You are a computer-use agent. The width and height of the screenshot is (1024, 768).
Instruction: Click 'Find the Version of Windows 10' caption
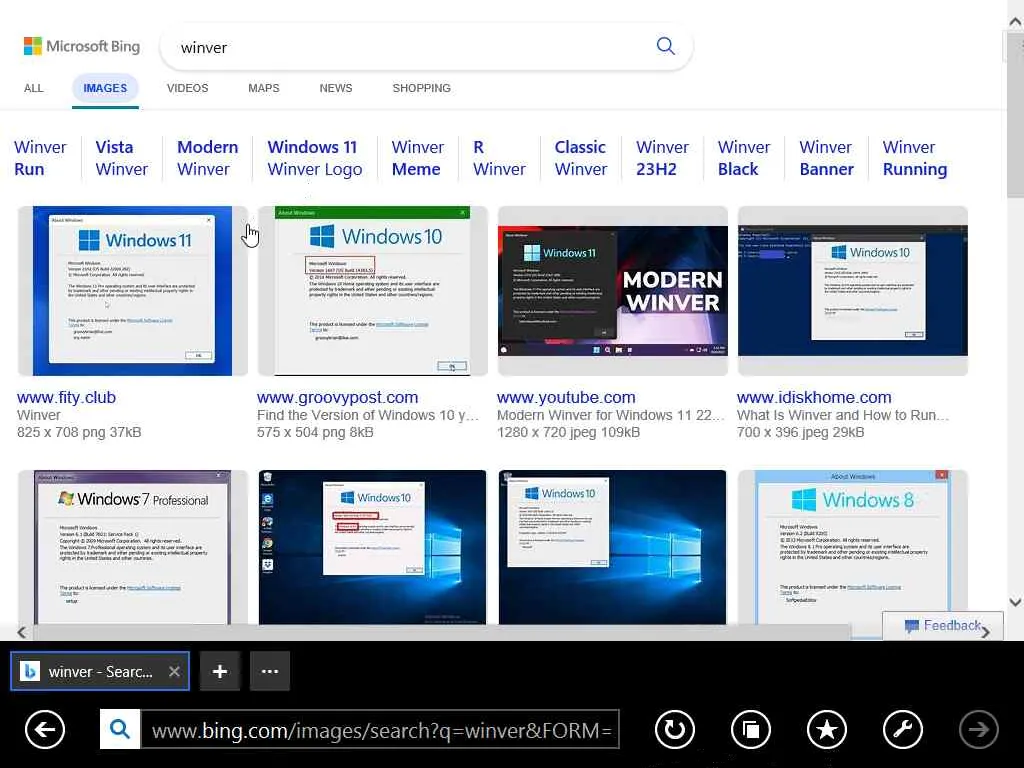pos(368,415)
